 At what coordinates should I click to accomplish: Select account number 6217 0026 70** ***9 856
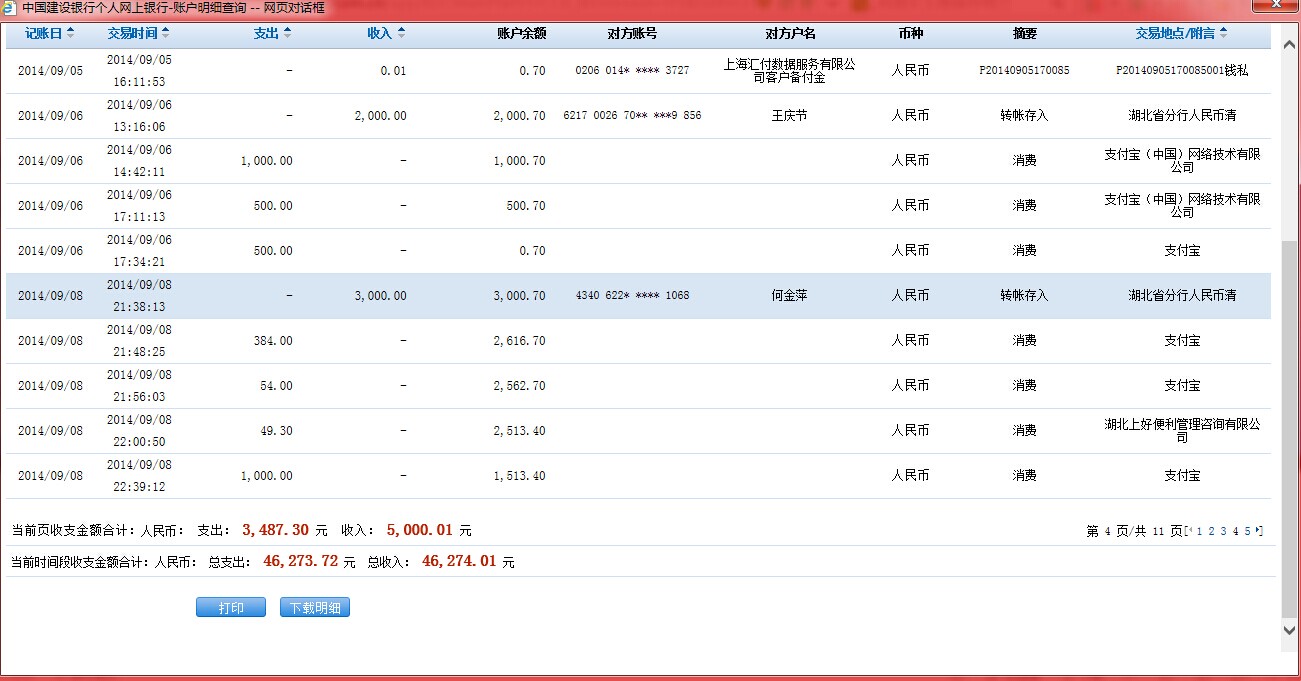click(632, 116)
